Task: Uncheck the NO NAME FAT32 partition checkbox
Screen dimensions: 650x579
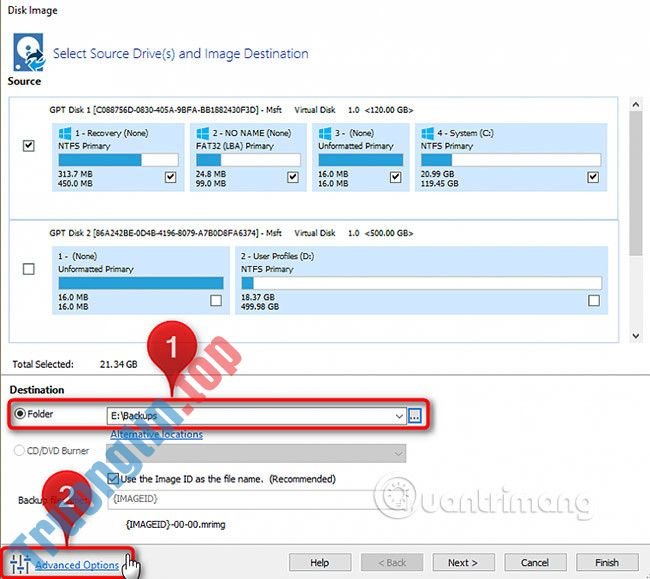Action: tap(293, 177)
